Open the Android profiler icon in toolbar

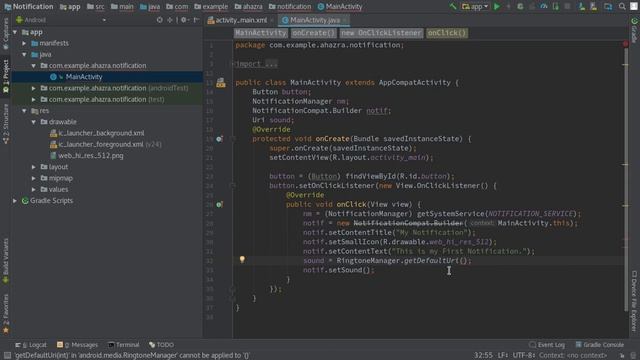click(544, 7)
